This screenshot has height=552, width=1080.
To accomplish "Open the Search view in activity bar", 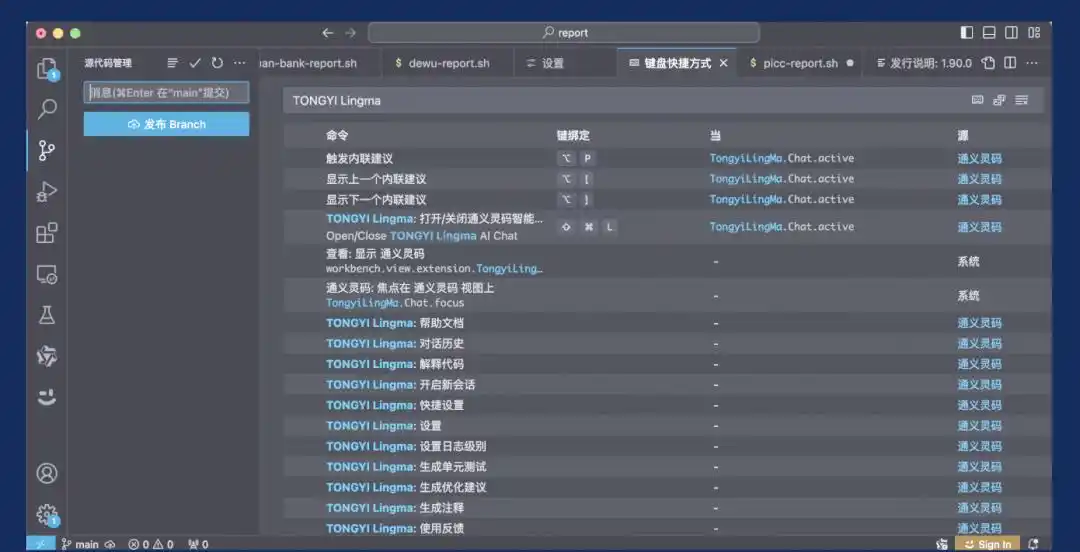I will (47, 109).
